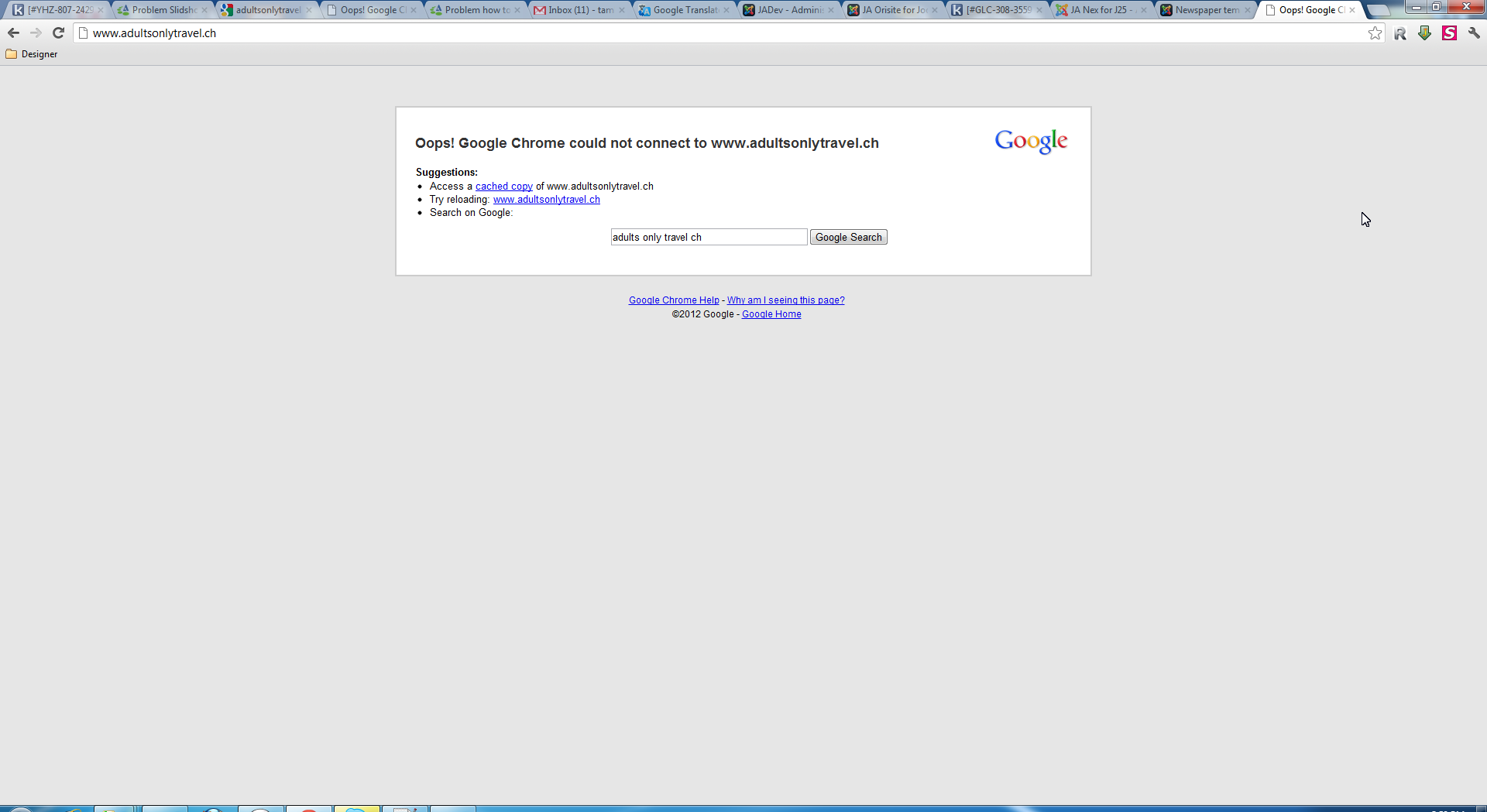Focus the Google search text box
Viewport: 1487px width, 812px height.
(x=709, y=237)
